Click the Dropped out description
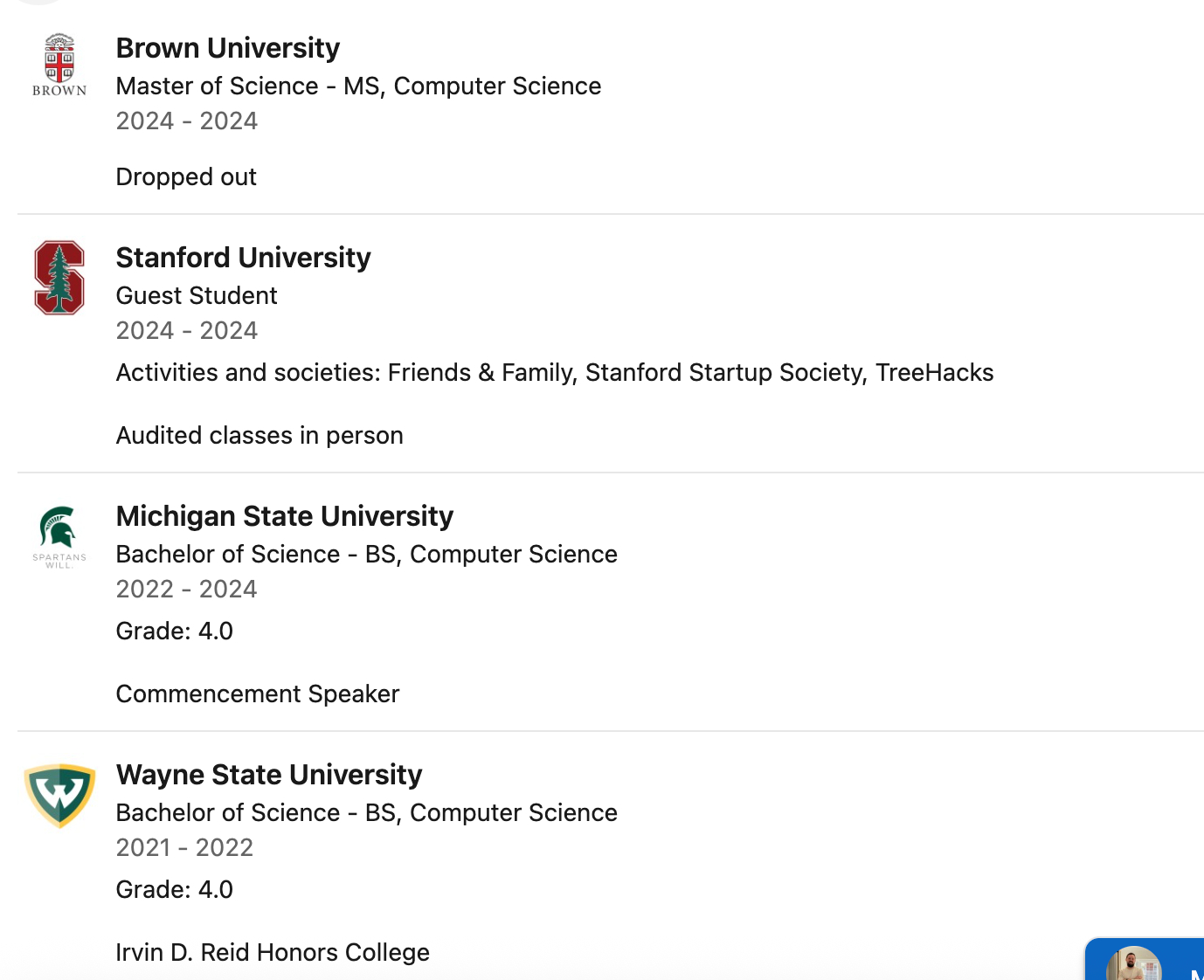This screenshot has height=980, width=1204. pyautogui.click(x=186, y=177)
